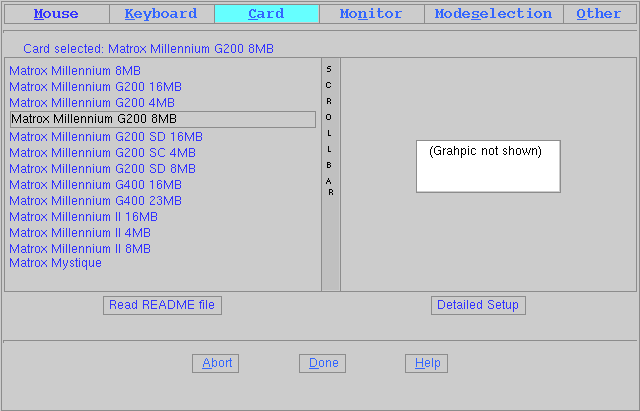
Task: Pick Matrox Millennium G200 4MB entry
Action: 92,103
